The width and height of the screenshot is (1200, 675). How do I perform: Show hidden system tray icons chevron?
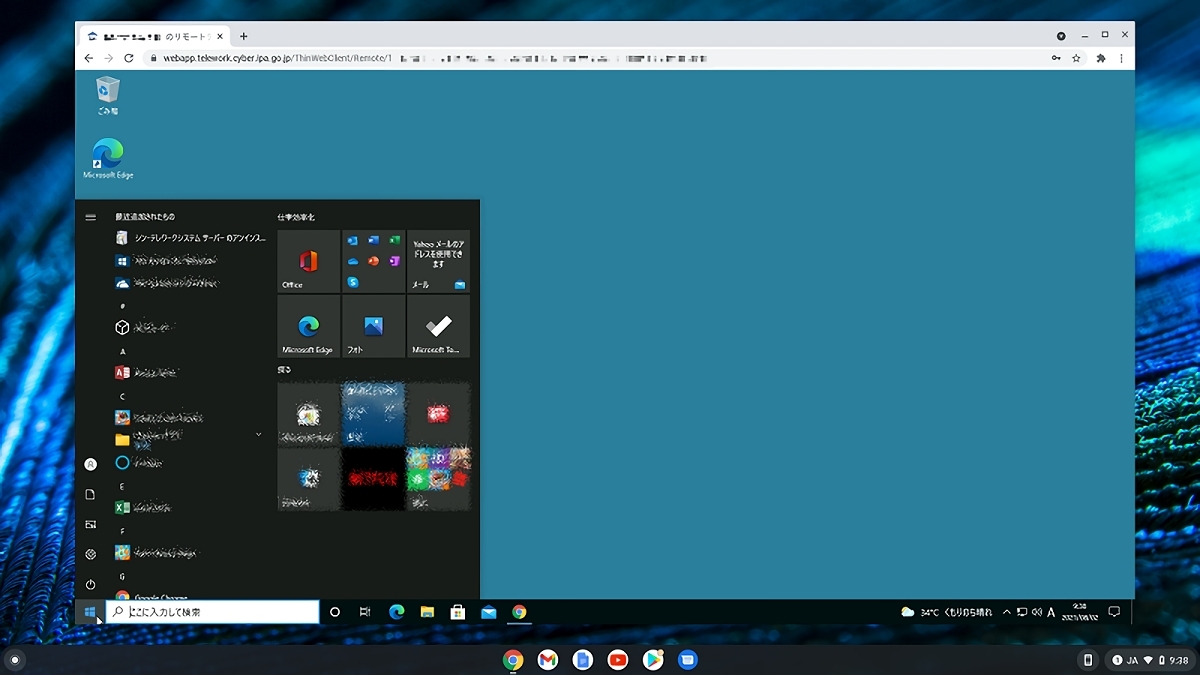click(1007, 612)
